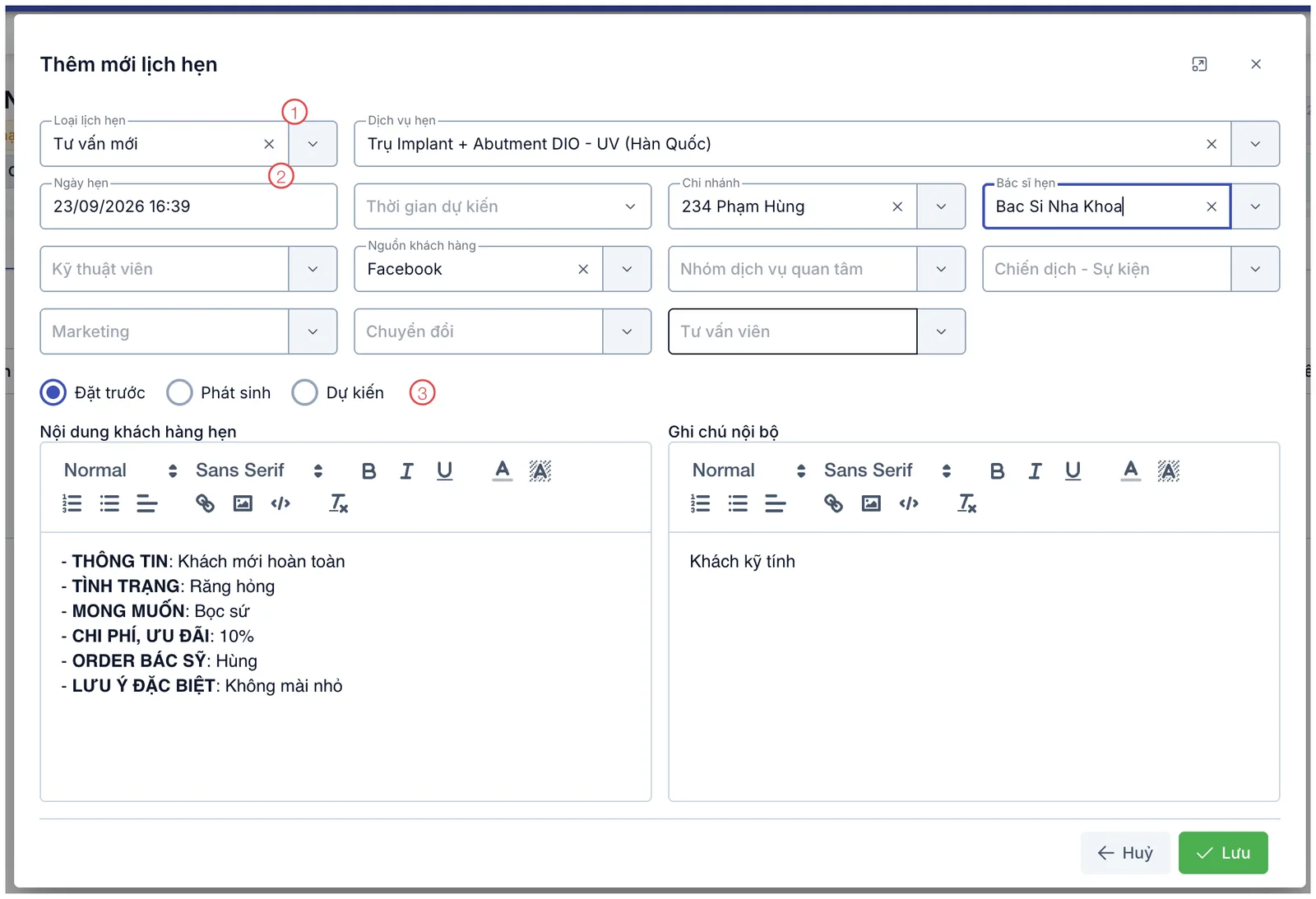Insert image in the Nội dung khách hàng hẹn editor
The width and height of the screenshot is (1316, 899).
tap(243, 503)
